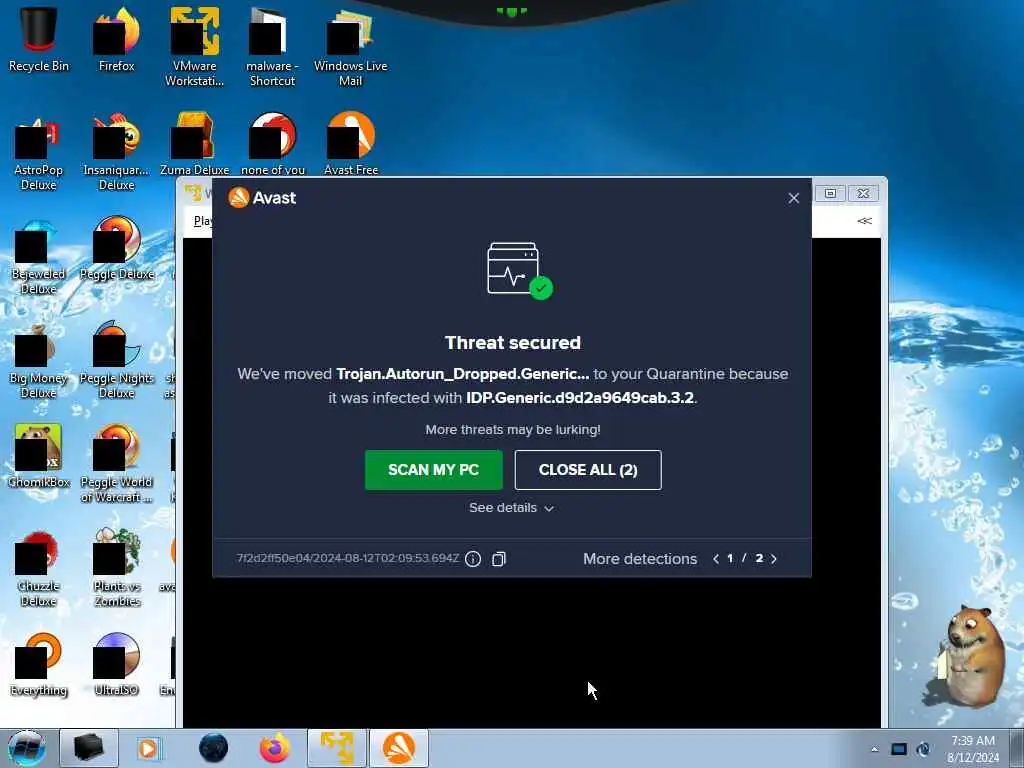Image resolution: width=1024 pixels, height=768 pixels.
Task: Open the Peggle World of Warcraft icon
Action: 116,464
